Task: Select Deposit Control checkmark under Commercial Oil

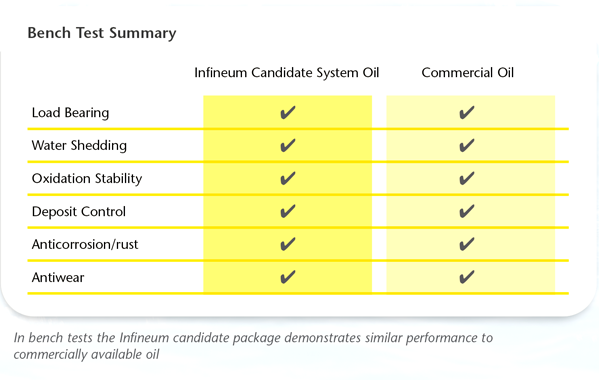Action: pos(467,211)
